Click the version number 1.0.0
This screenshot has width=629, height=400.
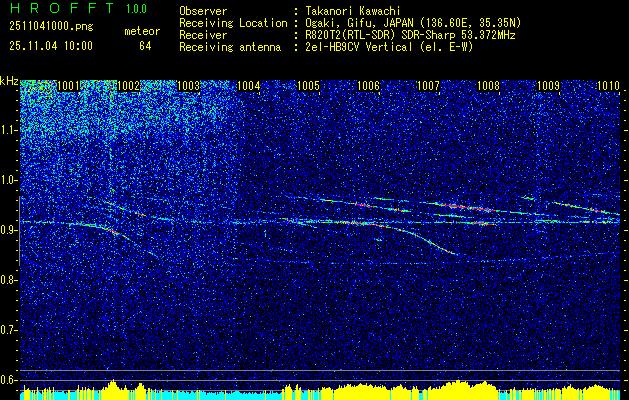point(136,9)
